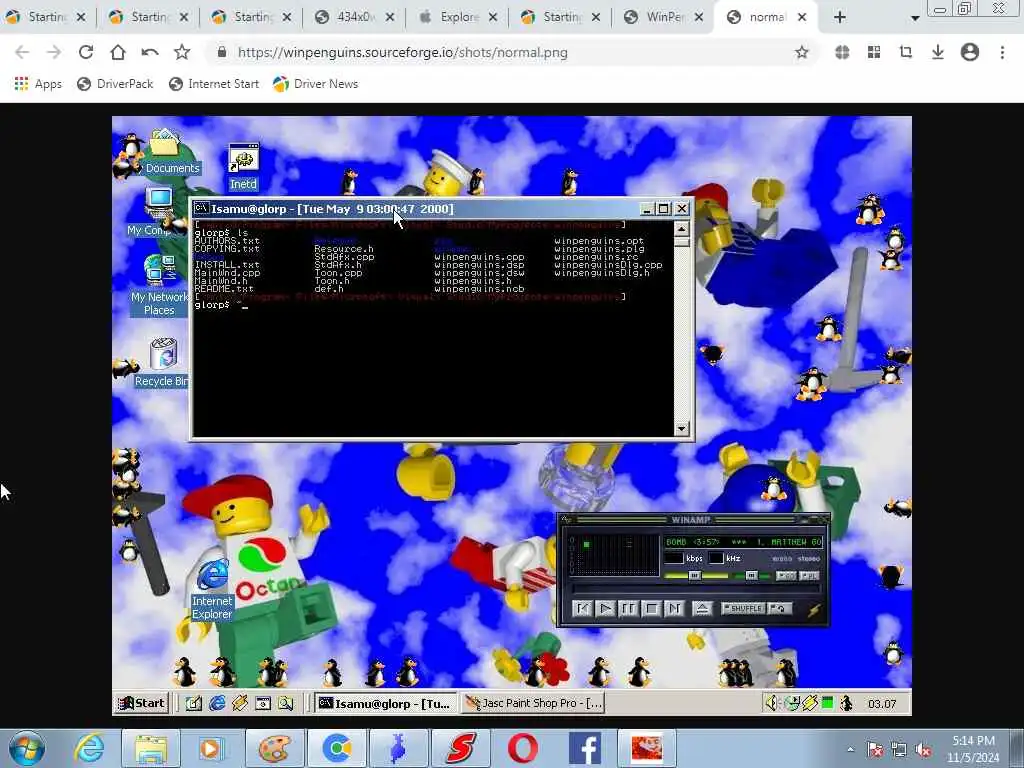This screenshot has height=768, width=1024.
Task: Click Winamp stop button
Action: click(x=651, y=609)
